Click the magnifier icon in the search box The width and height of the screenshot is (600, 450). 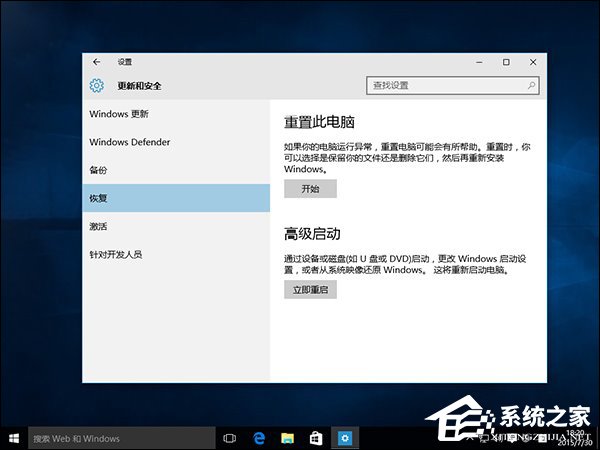click(531, 86)
